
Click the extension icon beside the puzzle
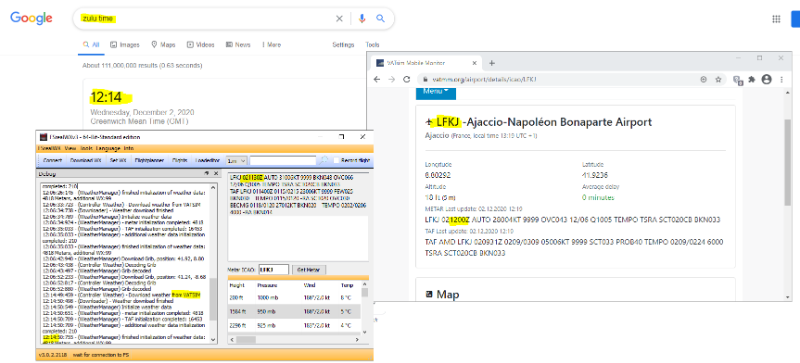click(x=737, y=80)
